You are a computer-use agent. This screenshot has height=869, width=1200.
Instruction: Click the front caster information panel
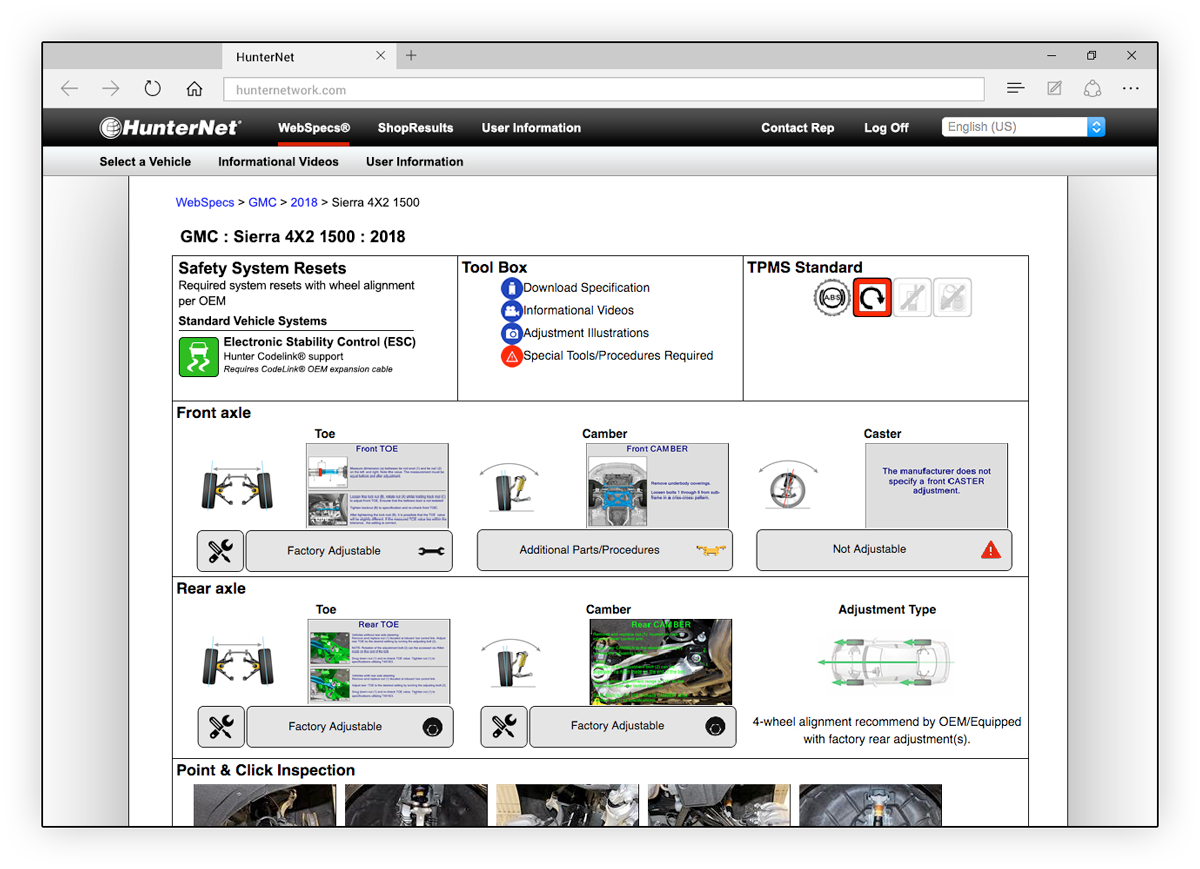(x=936, y=486)
